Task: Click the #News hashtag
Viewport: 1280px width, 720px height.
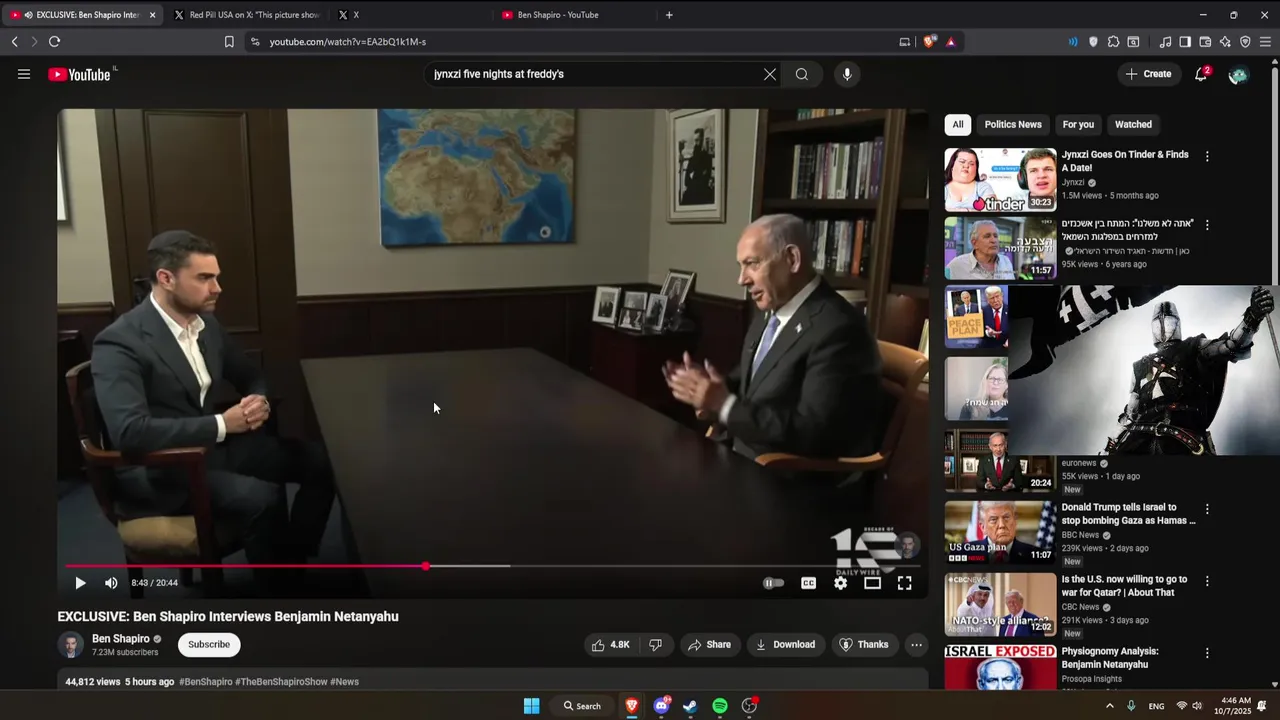Action: pos(344,682)
